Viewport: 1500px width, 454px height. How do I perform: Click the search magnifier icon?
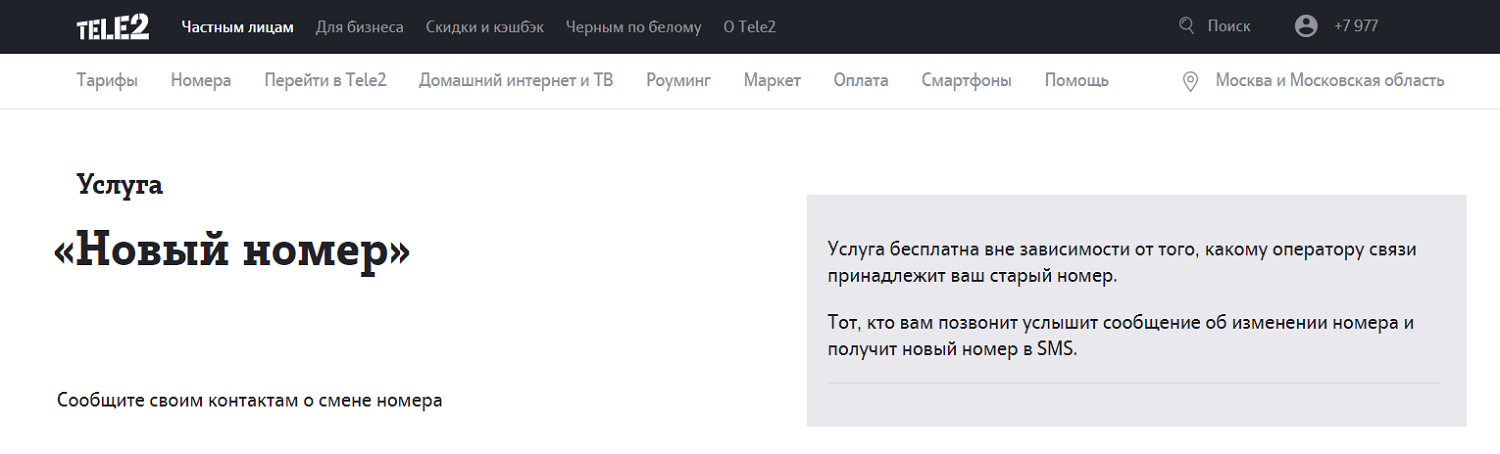tap(1187, 26)
